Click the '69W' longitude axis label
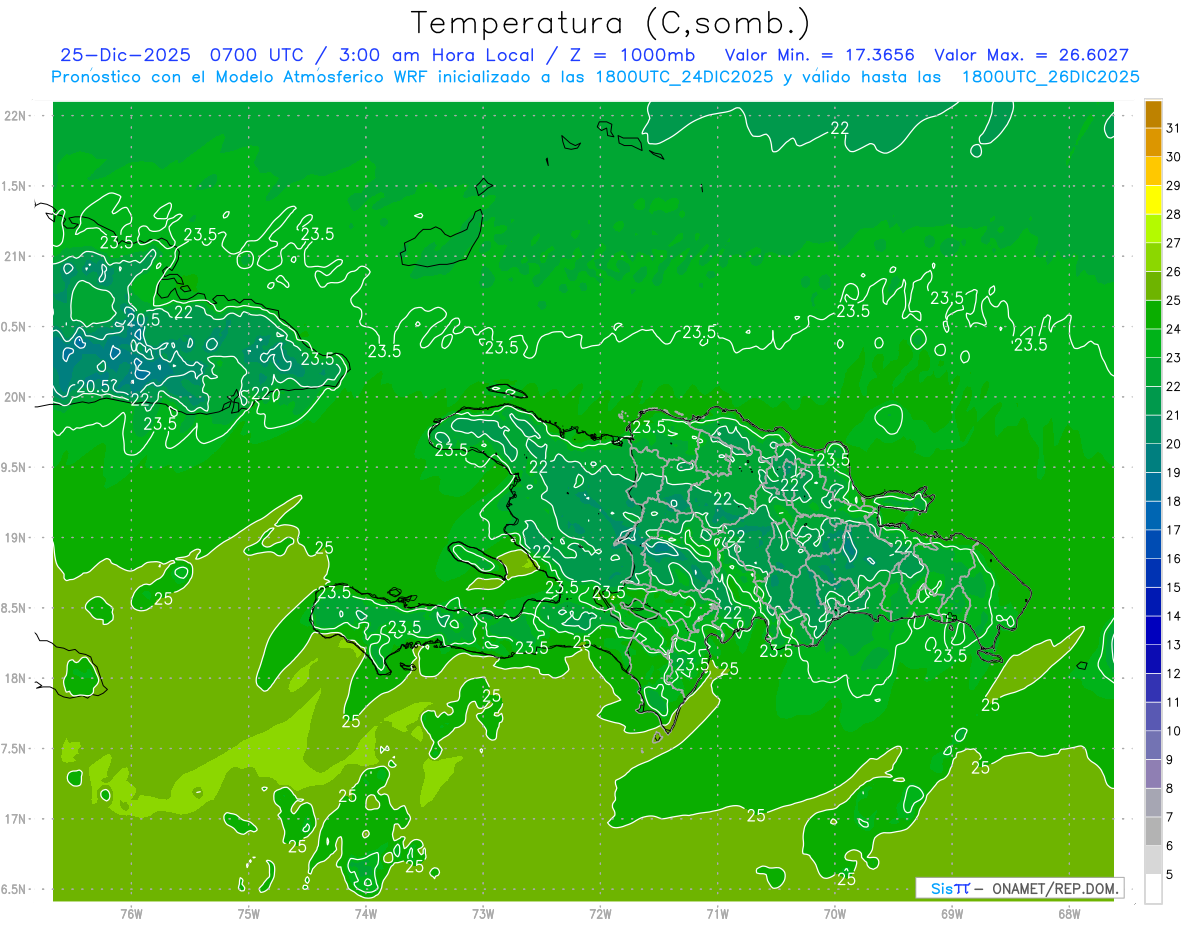The image size is (1200, 927). pyautogui.click(x=952, y=914)
